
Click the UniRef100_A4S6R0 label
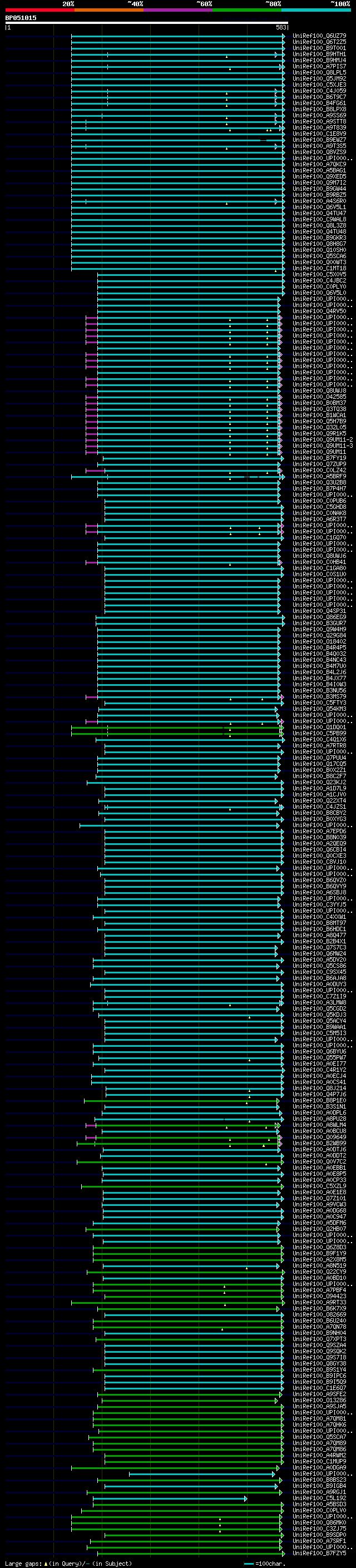[319, 201]
